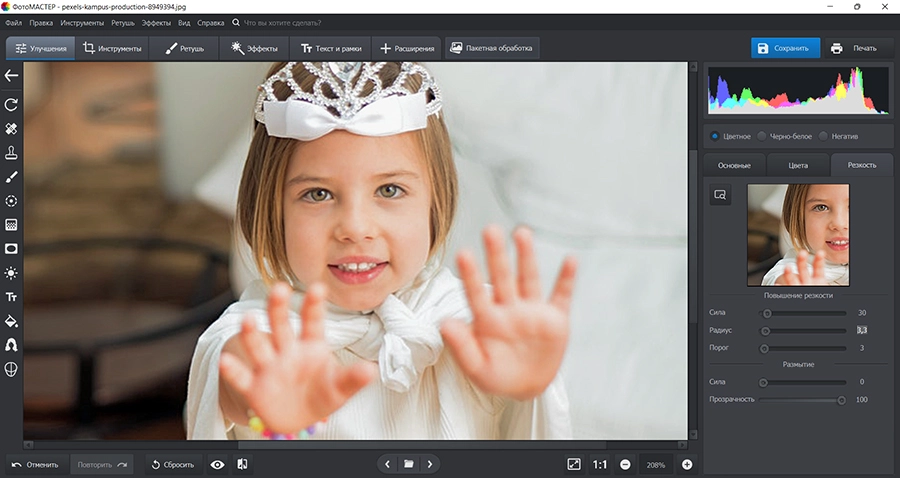Click the 208% zoom value

[656, 465]
